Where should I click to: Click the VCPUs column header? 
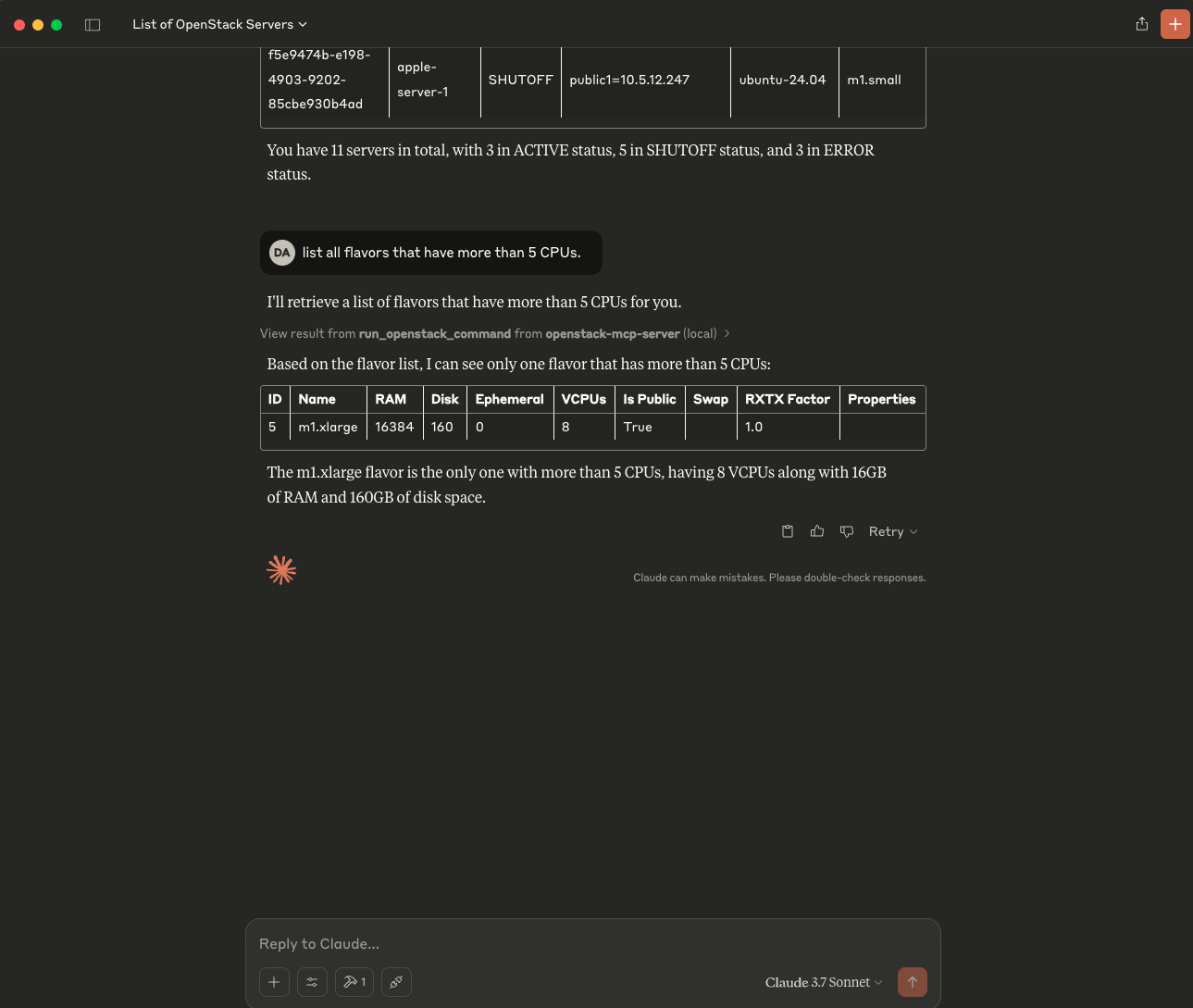pyautogui.click(x=584, y=399)
